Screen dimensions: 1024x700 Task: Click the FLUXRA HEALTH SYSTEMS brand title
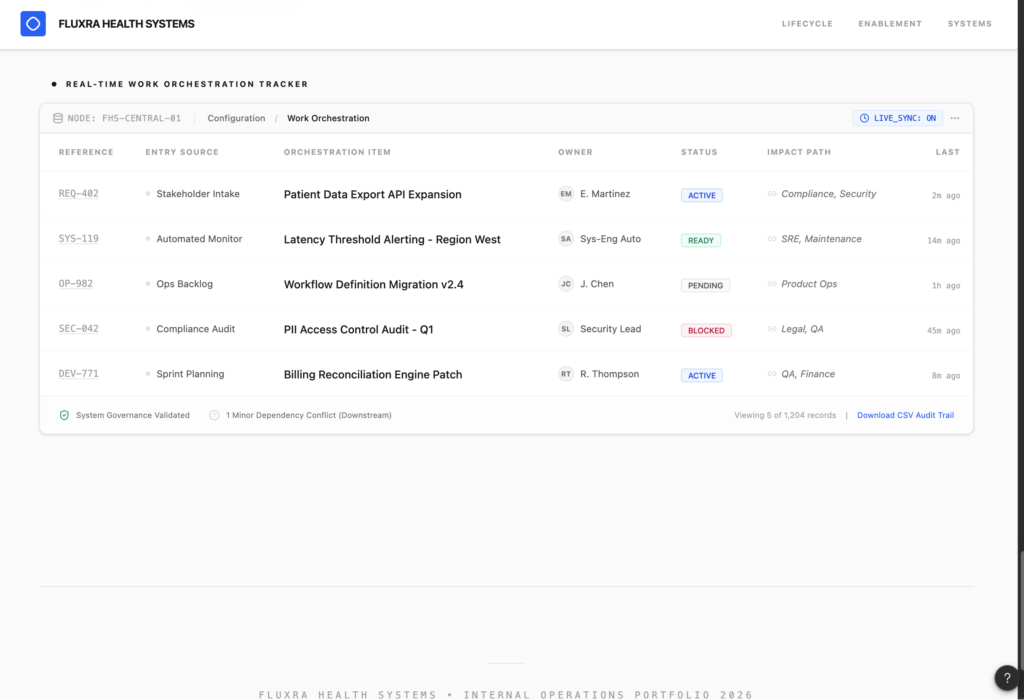coord(126,24)
